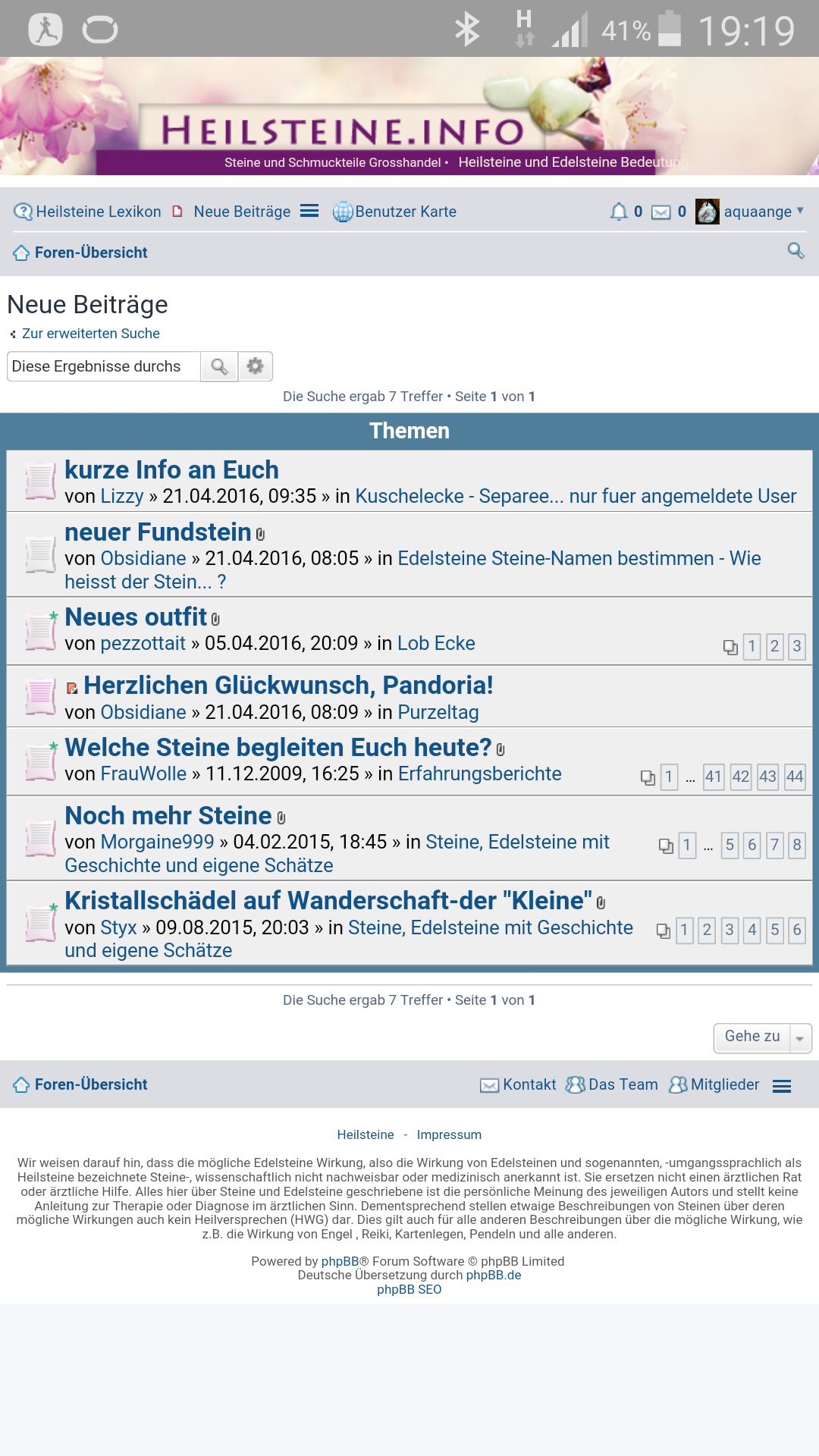Go to Zur erweiterten Suche link
Viewport: 819px width, 1456px height.
[90, 334]
